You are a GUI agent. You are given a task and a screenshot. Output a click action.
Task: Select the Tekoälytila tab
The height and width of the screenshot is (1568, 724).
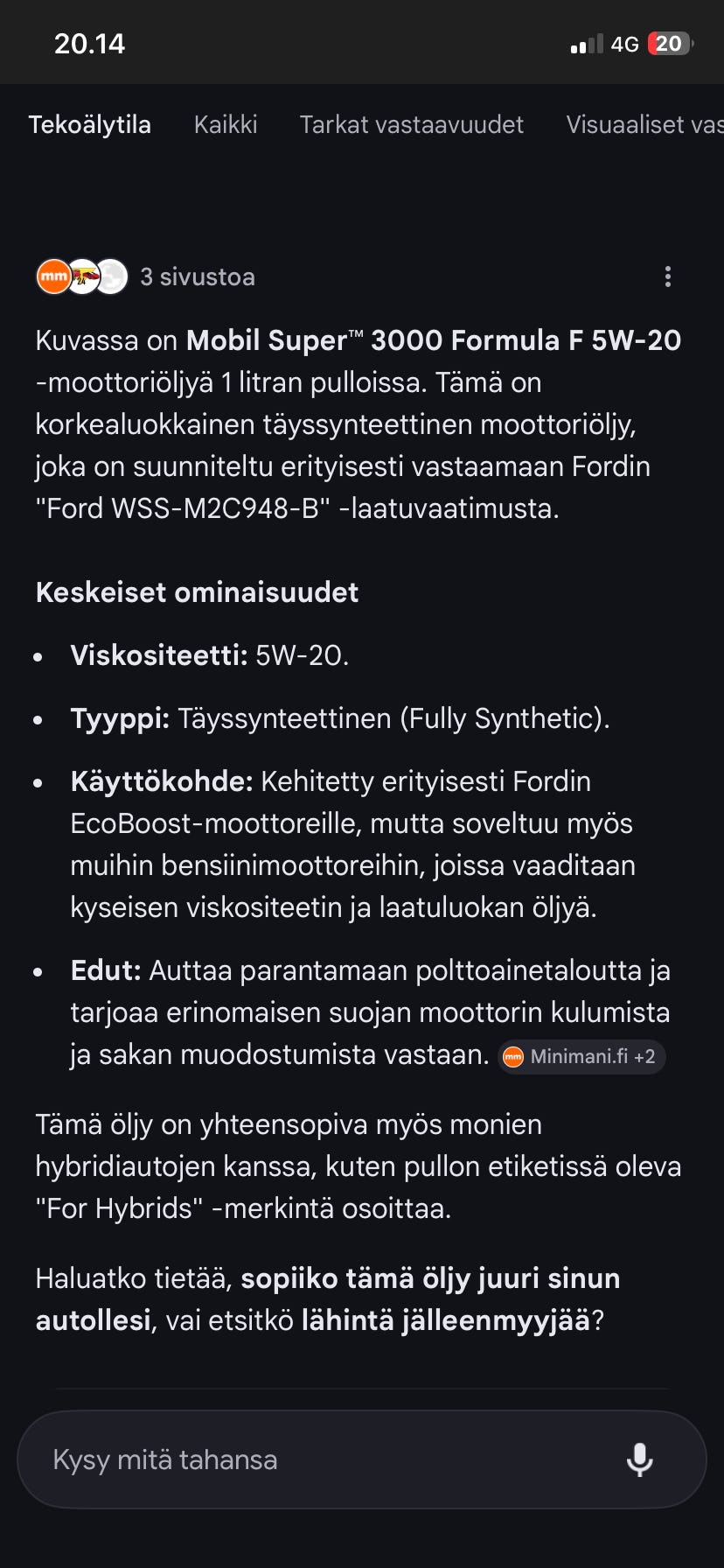[90, 124]
